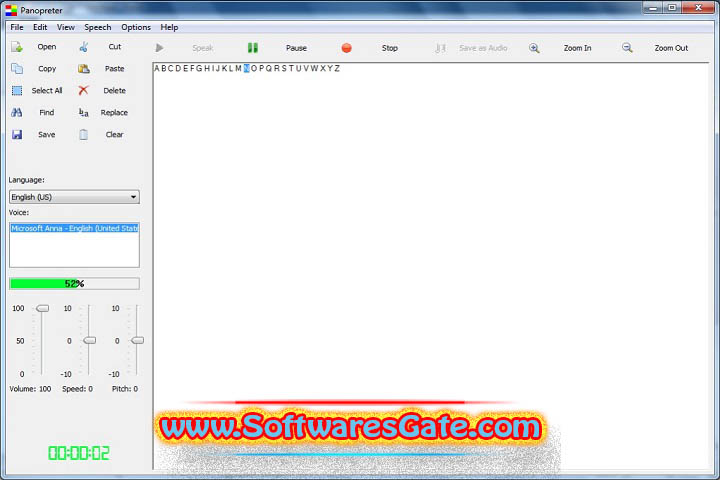This screenshot has height=480, width=720.
Task: Select Microsoft Anna voice in list
Action: coord(74,228)
